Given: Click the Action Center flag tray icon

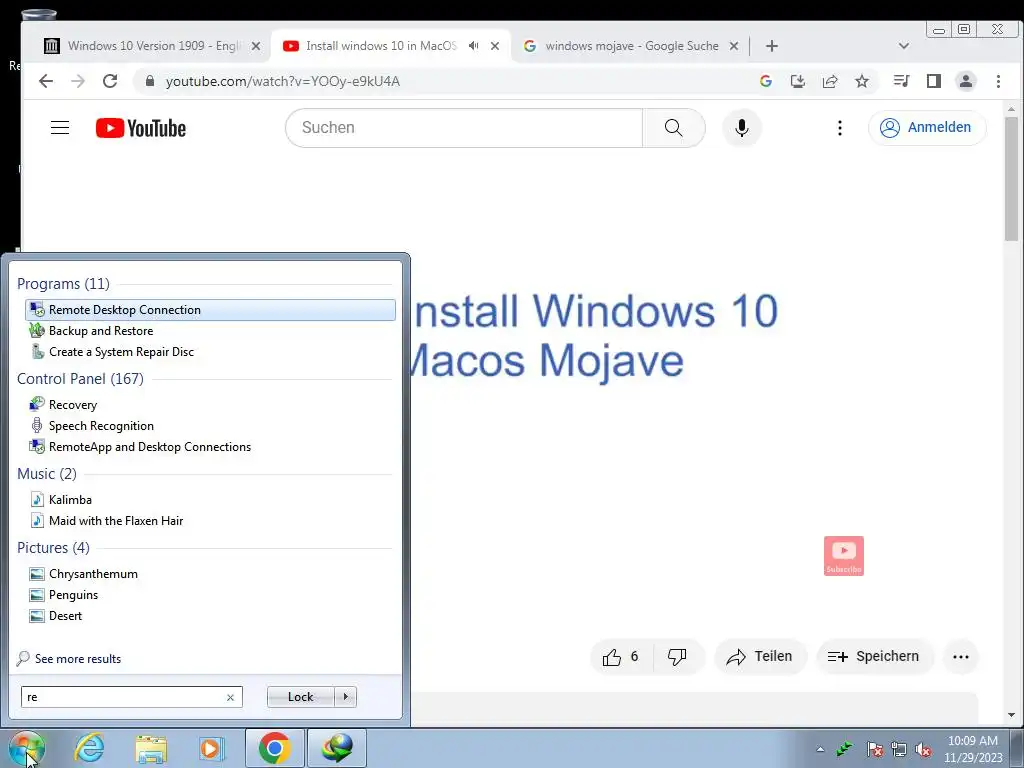Looking at the screenshot, I should 875,750.
